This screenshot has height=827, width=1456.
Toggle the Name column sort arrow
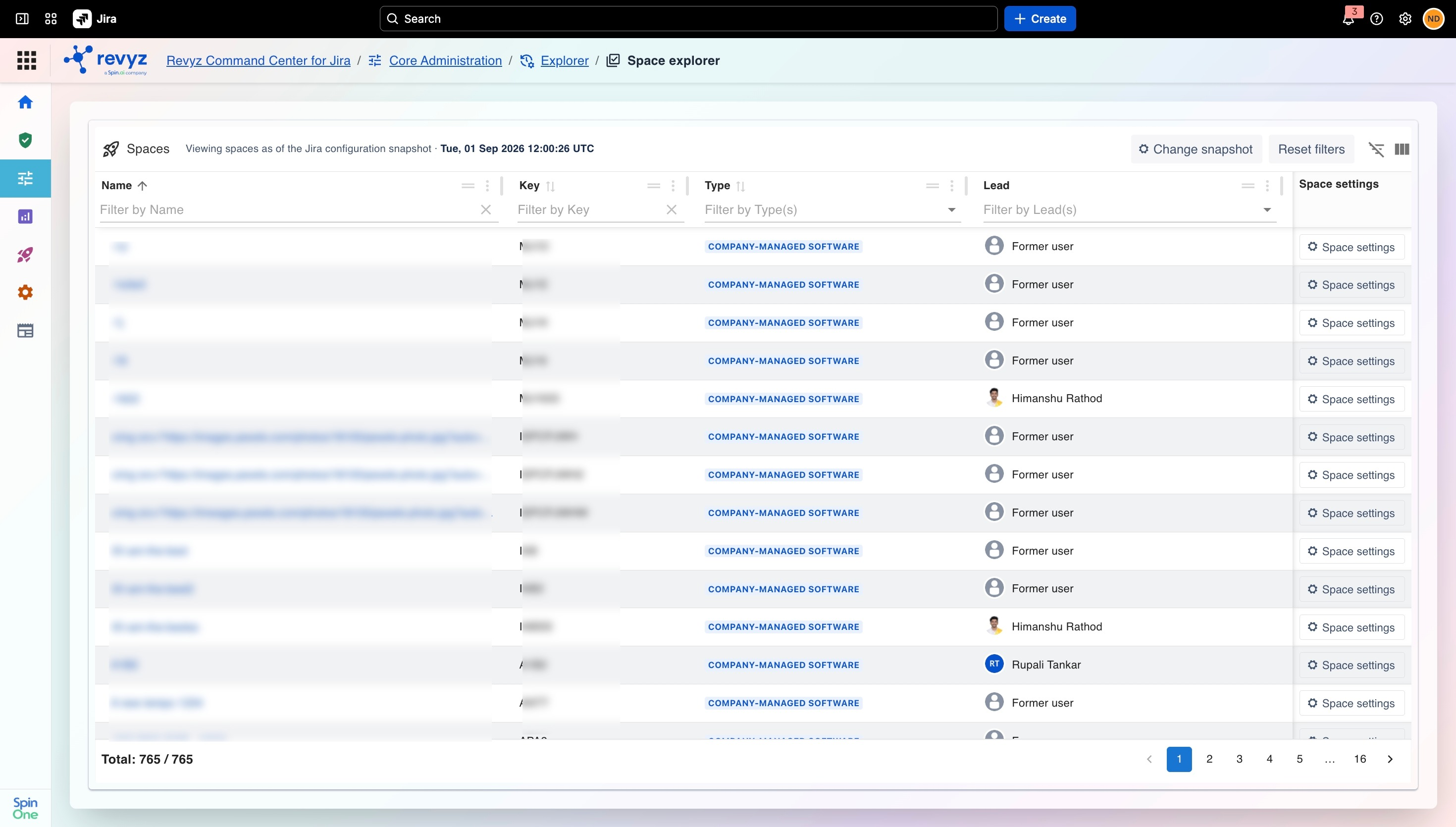pos(142,186)
